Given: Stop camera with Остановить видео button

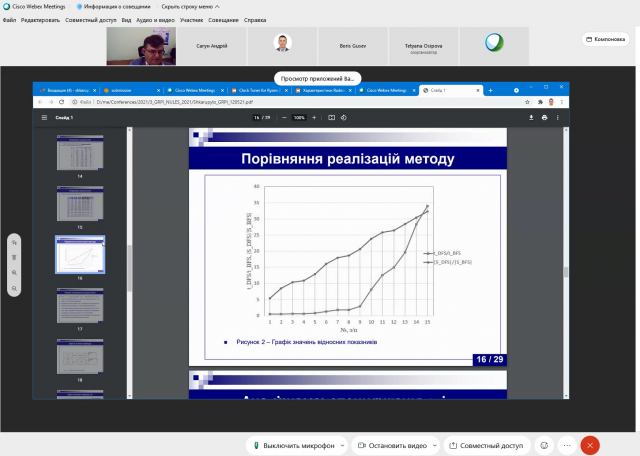Looking at the screenshot, I should 390,445.
